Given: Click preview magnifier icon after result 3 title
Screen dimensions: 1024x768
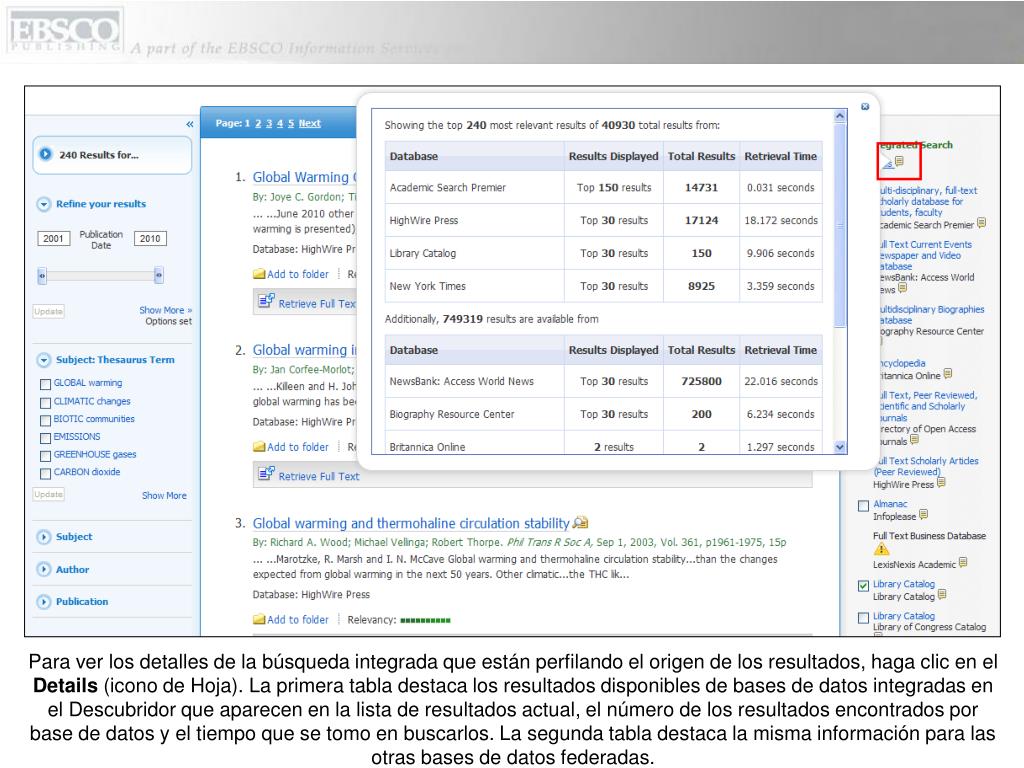Looking at the screenshot, I should point(581,522).
